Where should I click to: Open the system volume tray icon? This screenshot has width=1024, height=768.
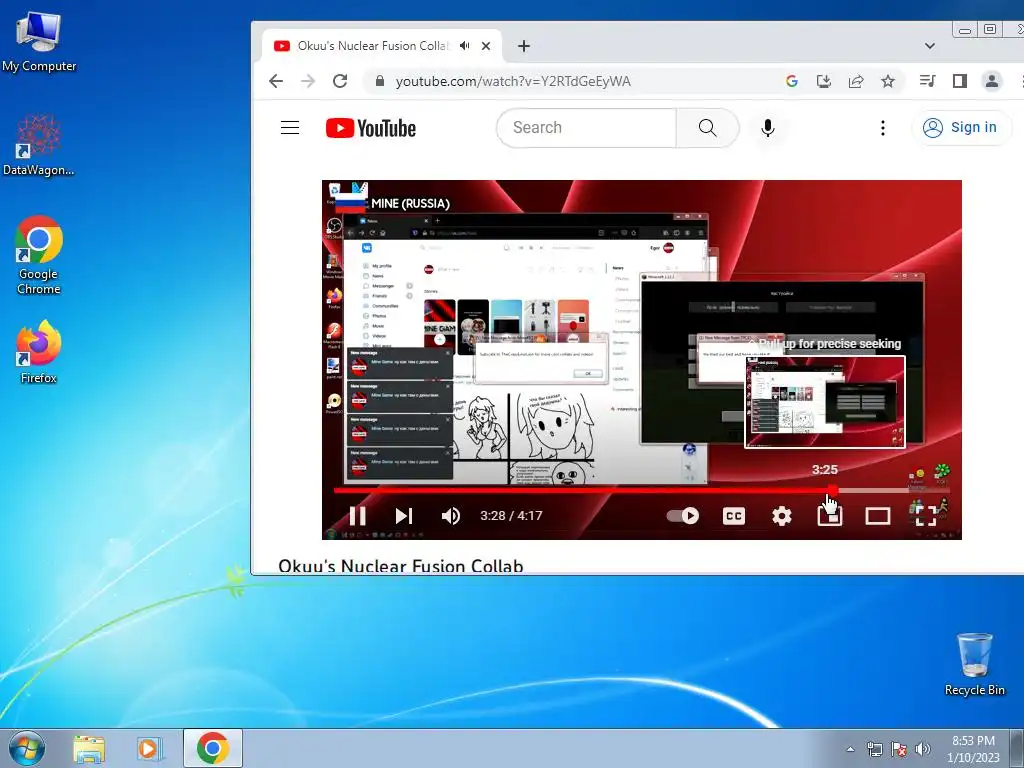(x=923, y=749)
